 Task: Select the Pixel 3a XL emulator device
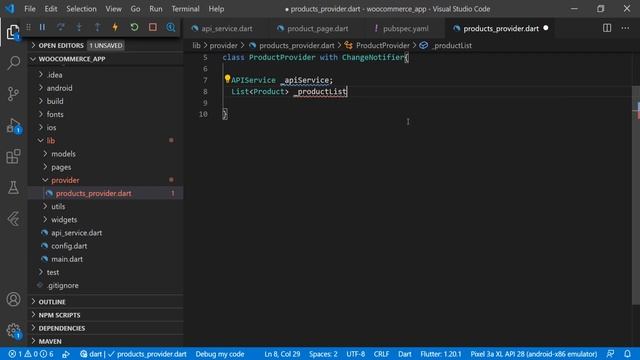pyautogui.click(x=533, y=354)
